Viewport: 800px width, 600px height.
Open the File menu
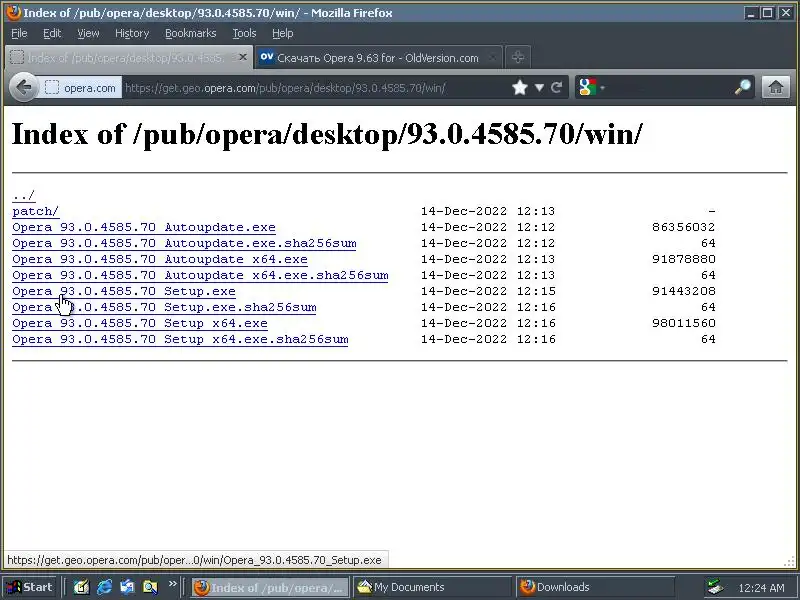click(x=19, y=33)
